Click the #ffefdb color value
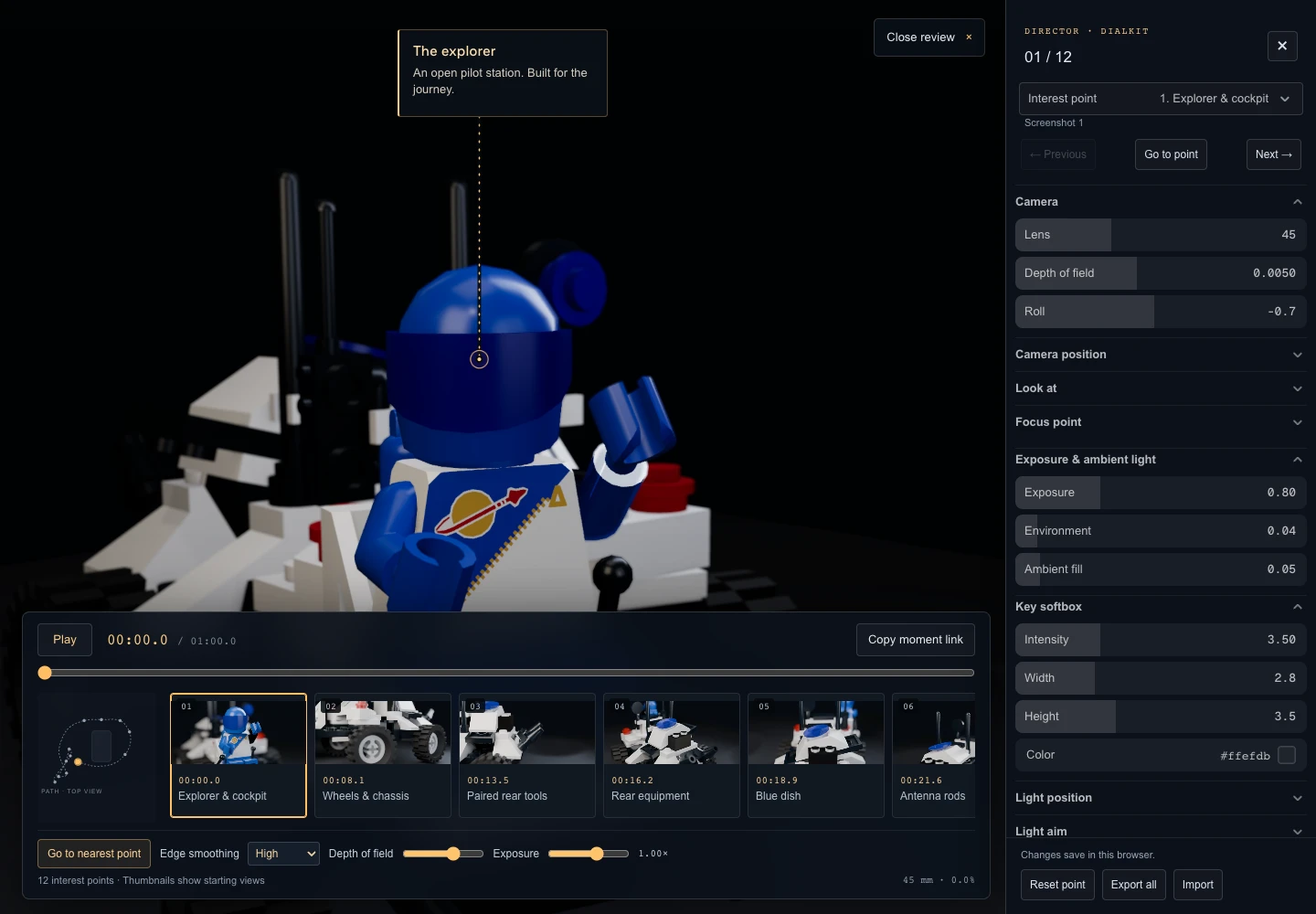1316x914 pixels. (1245, 756)
